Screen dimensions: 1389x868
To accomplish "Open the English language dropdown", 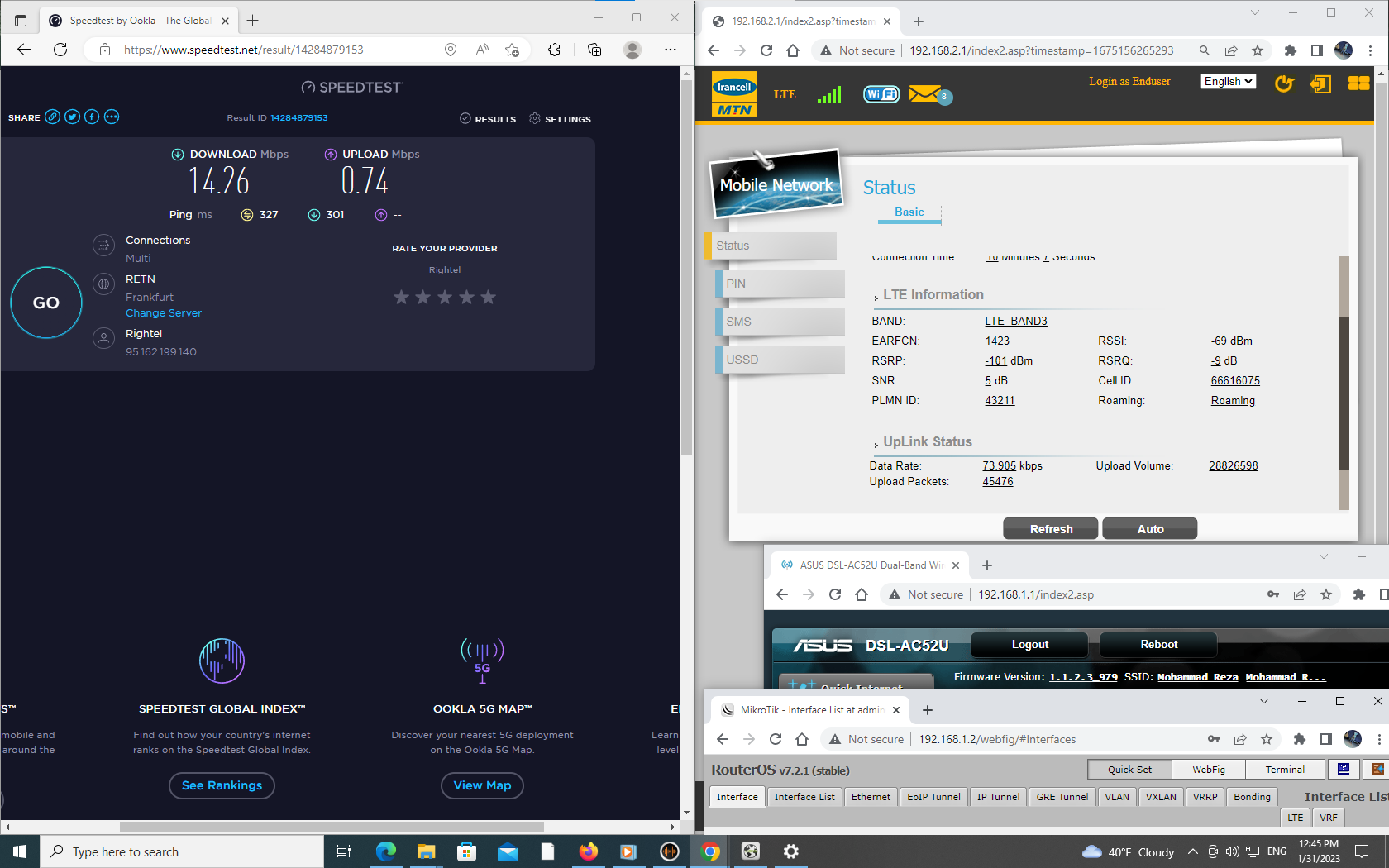I will click(x=1229, y=81).
